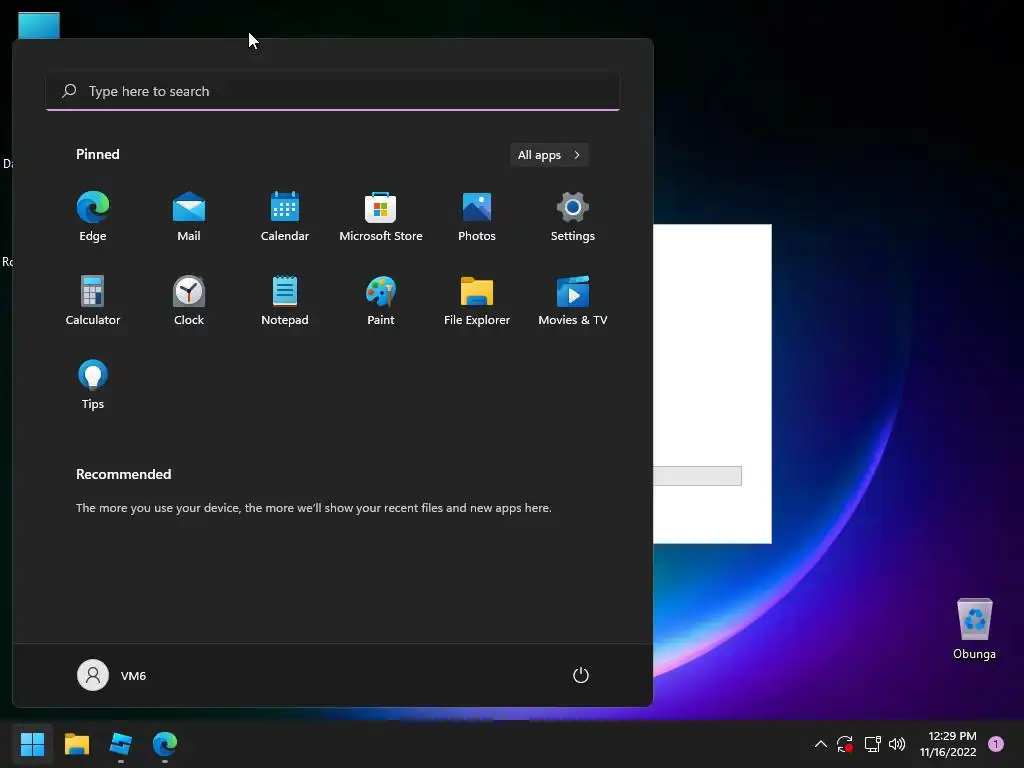Open Movies & TV app
Screen dimensions: 1024x768
click(573, 301)
